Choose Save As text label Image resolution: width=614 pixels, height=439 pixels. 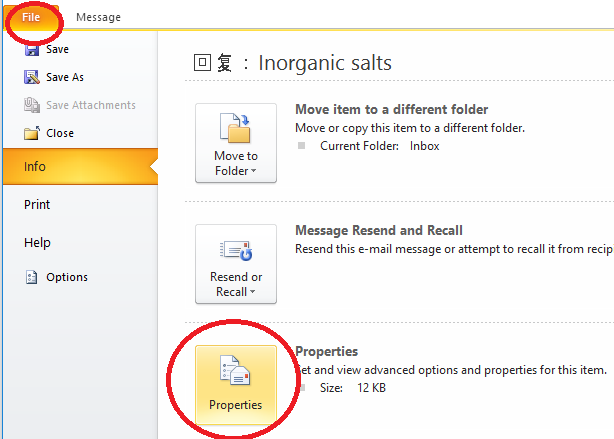point(65,77)
